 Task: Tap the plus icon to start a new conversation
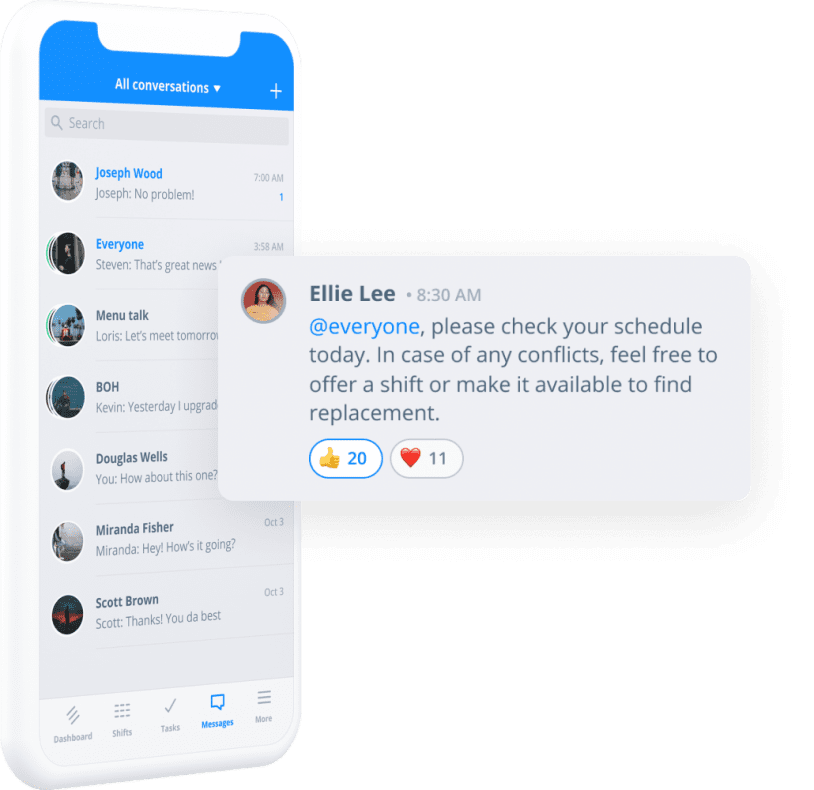point(276,91)
